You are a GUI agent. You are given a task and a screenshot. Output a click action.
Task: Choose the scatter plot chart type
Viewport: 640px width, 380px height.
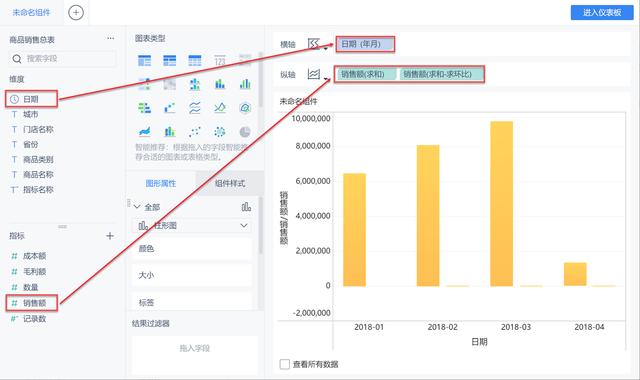click(195, 131)
